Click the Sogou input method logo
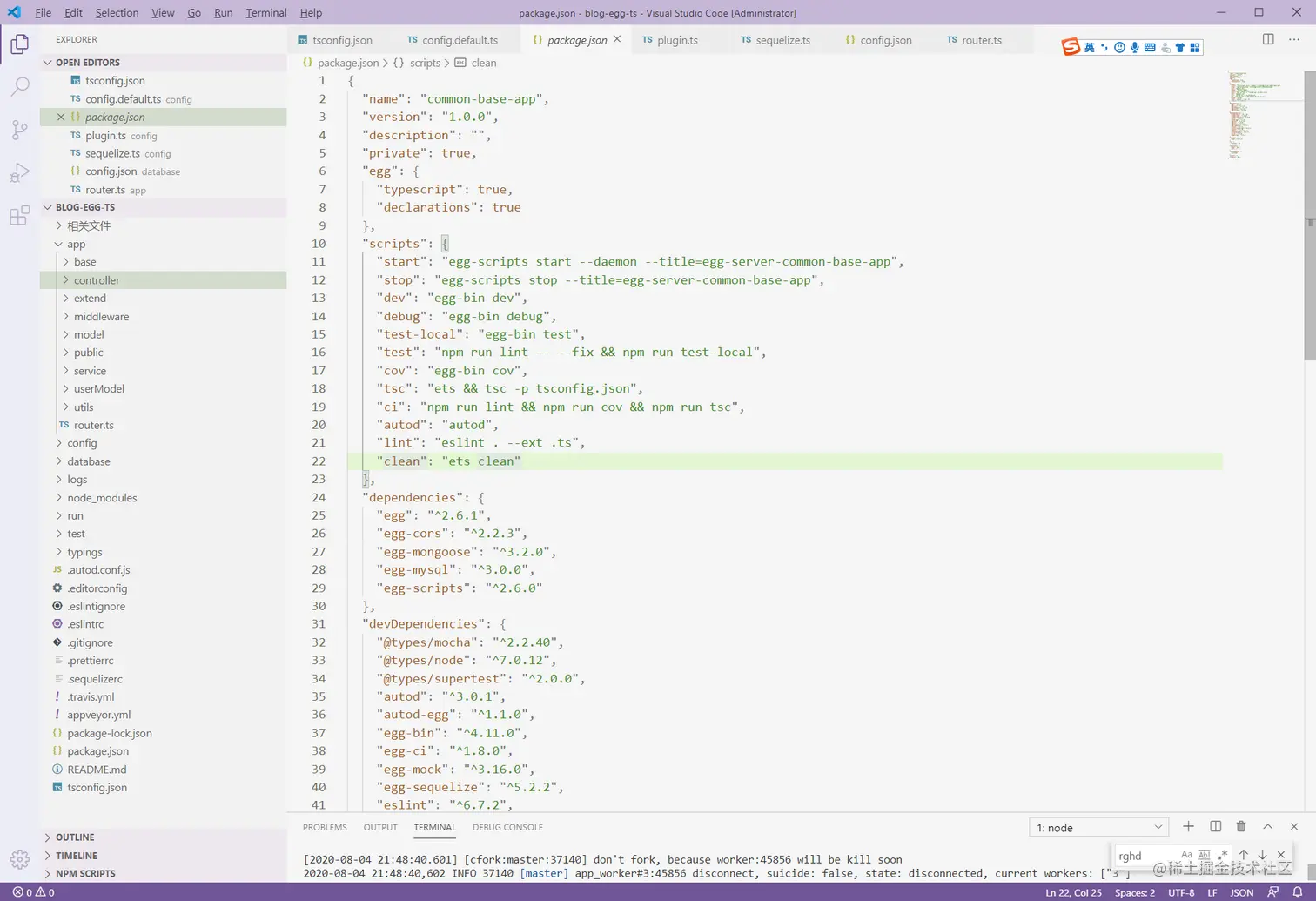Image resolution: width=1316 pixels, height=901 pixels. [x=1071, y=47]
